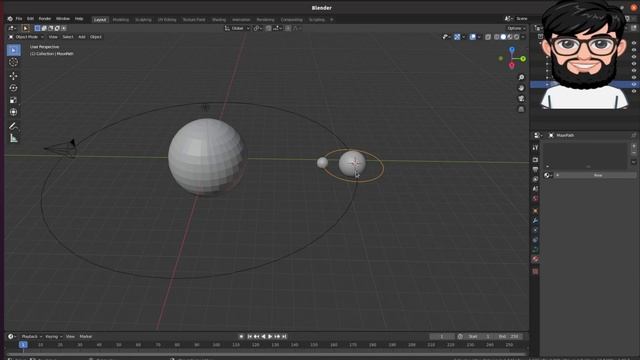Click the Blender logo menu icon

click(x=10, y=19)
